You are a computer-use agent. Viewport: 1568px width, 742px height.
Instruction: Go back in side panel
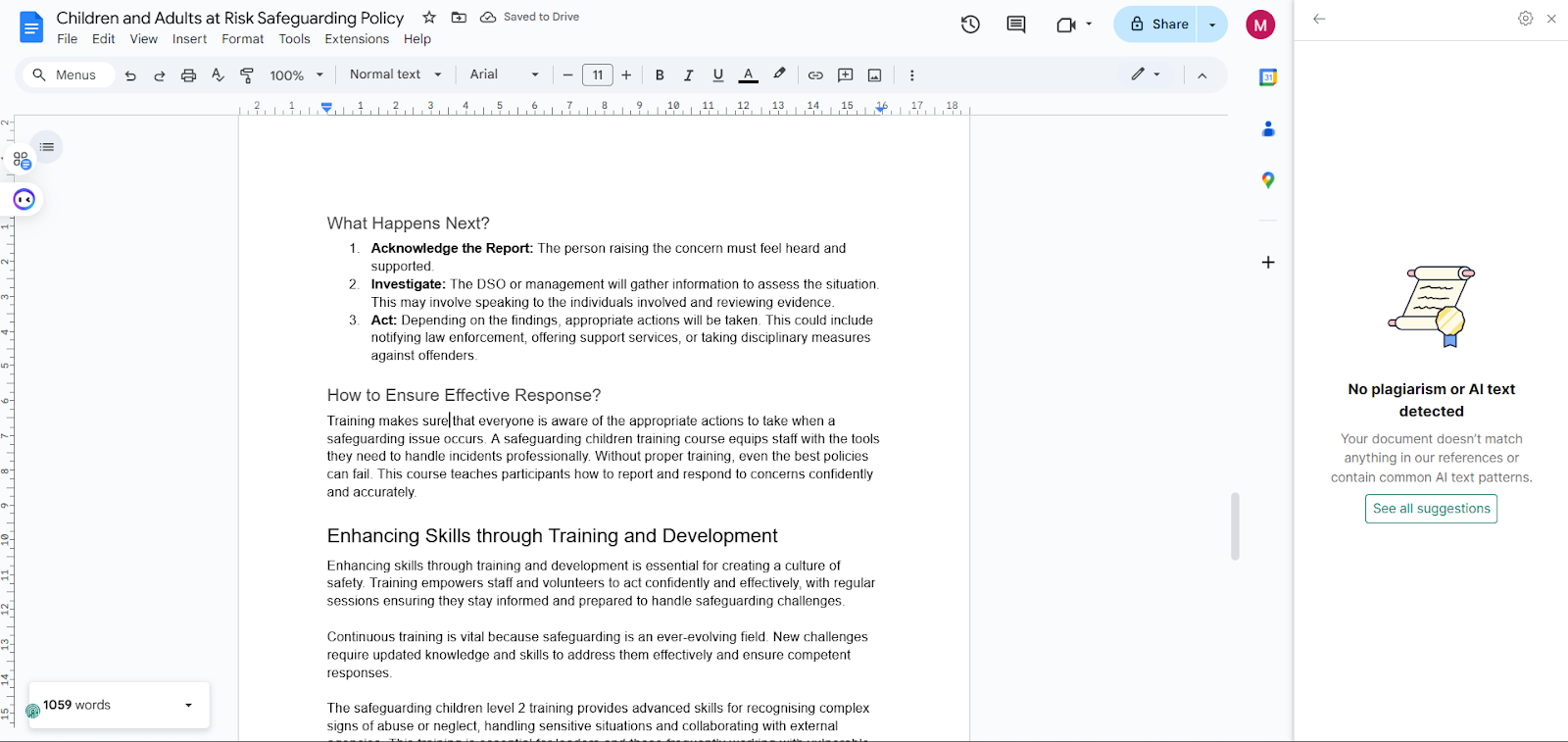click(x=1319, y=19)
